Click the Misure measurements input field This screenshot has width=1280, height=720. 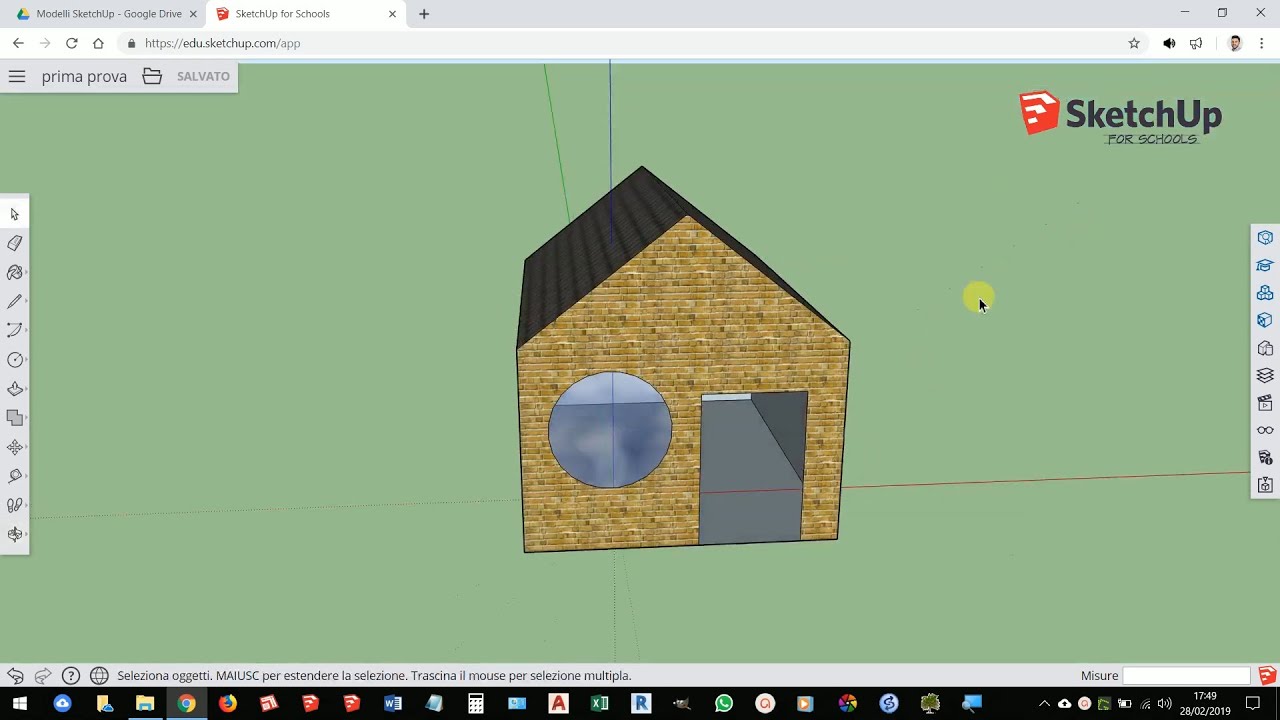coord(1186,676)
